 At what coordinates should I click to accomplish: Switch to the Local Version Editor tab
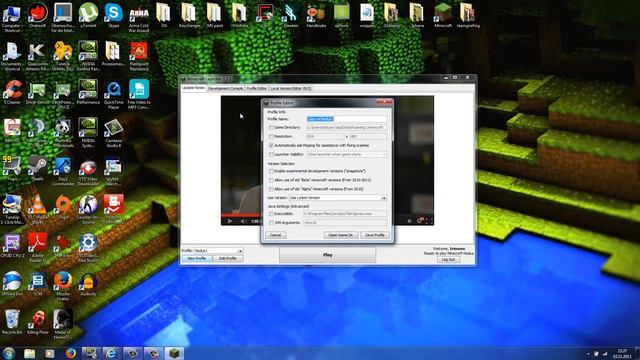(x=291, y=88)
